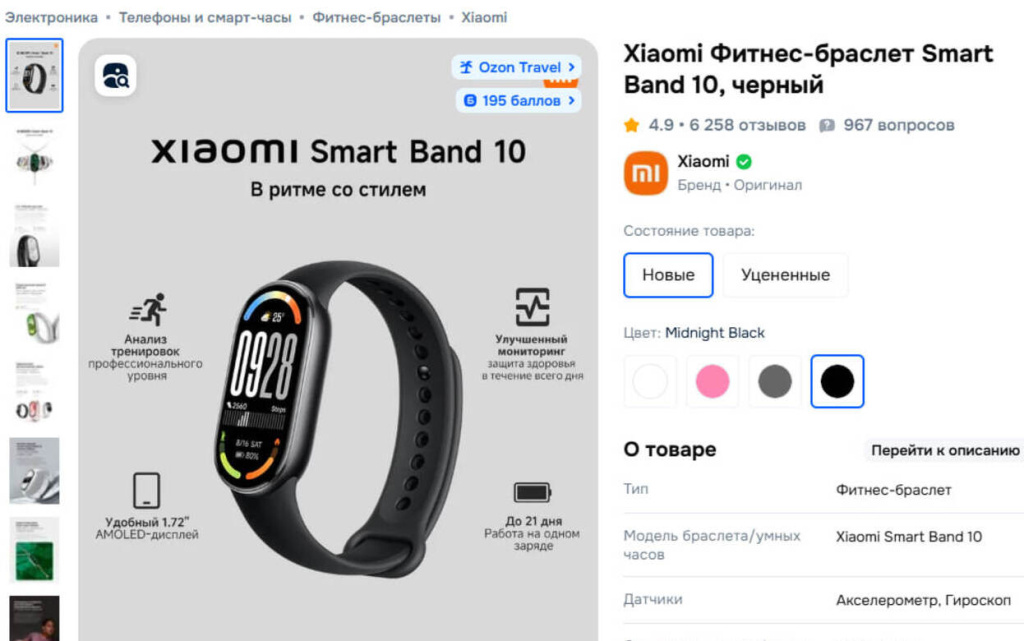Click the questions speech bubble icon
1024x641 pixels.
point(827,125)
